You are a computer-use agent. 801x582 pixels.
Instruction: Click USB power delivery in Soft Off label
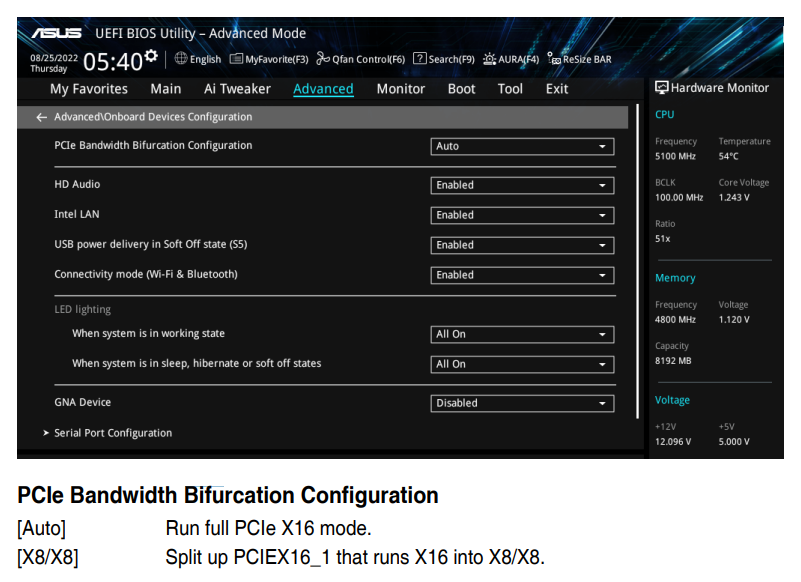pyautogui.click(x=151, y=245)
